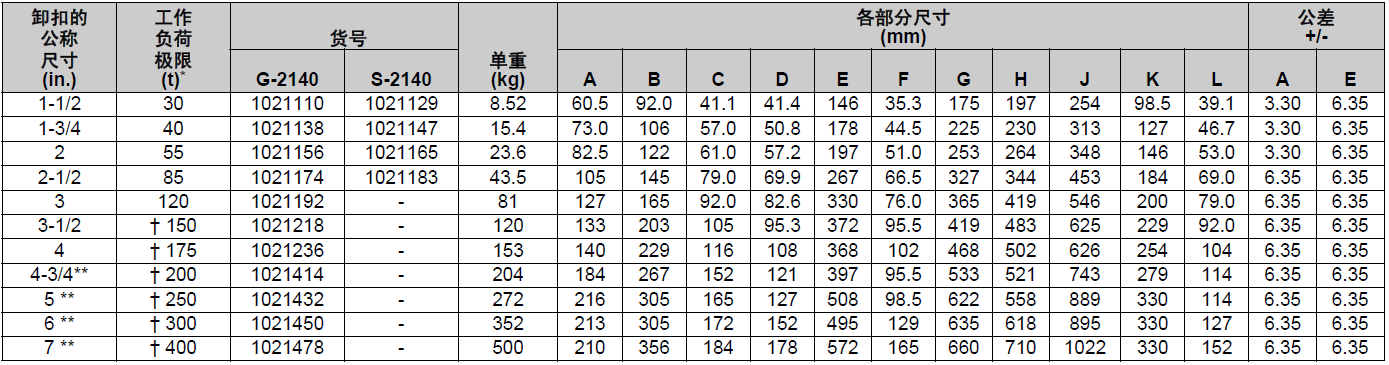Select part number 1021478
Screen dimensions: 1389x365
pyautogui.click(x=287, y=347)
